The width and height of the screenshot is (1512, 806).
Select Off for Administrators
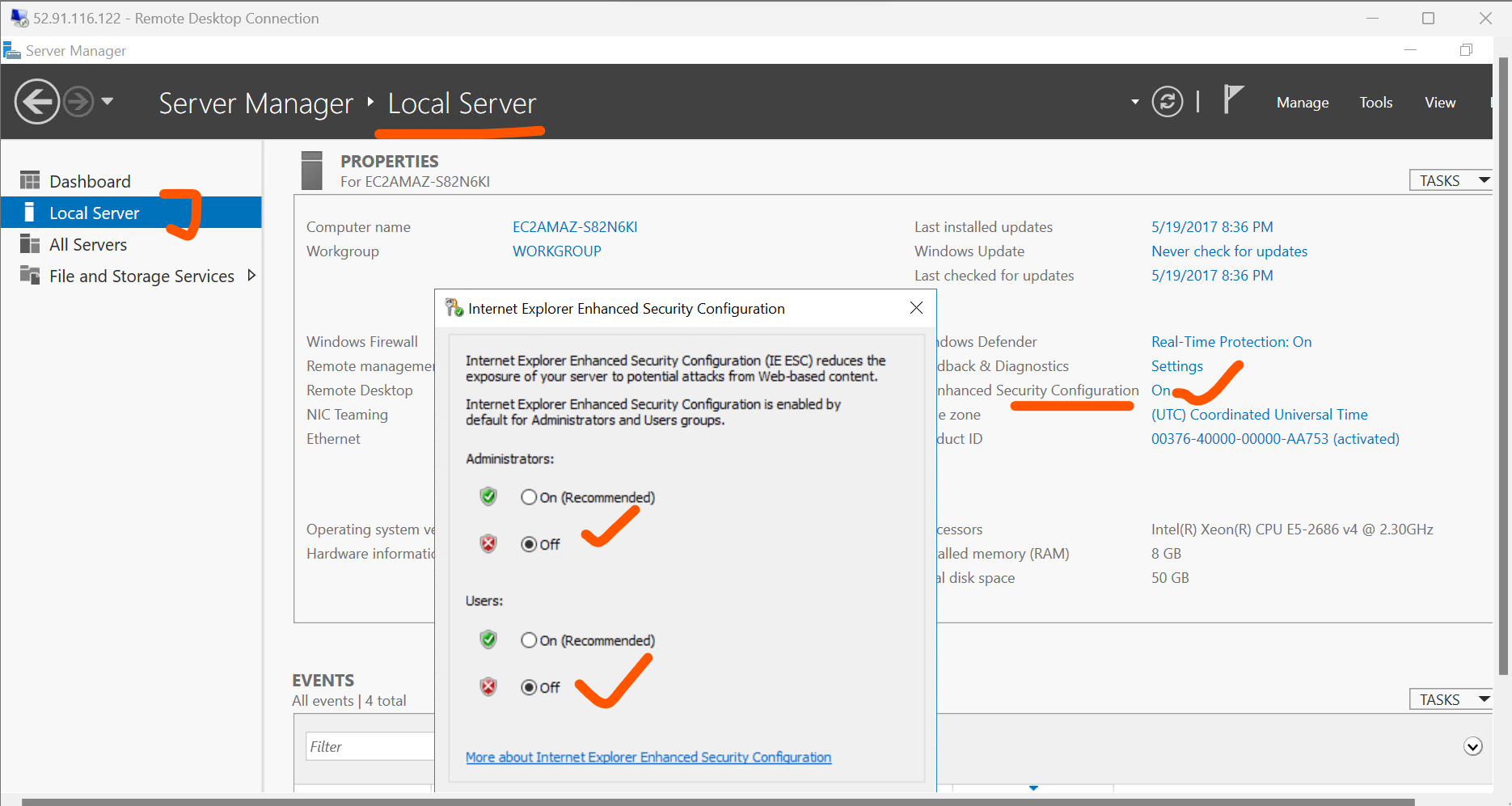[x=529, y=544]
